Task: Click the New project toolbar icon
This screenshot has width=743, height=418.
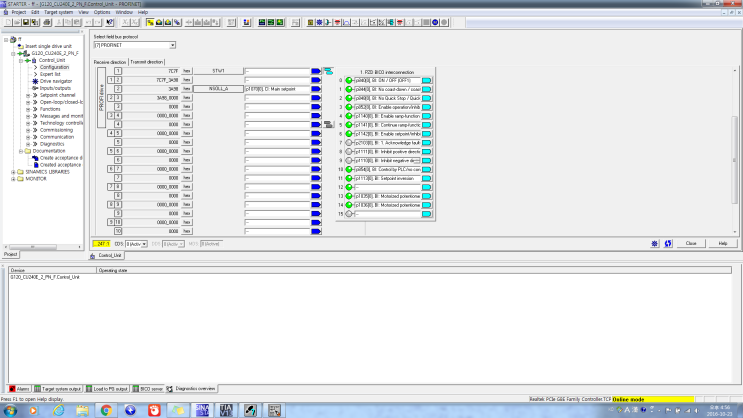Action: 8,22
